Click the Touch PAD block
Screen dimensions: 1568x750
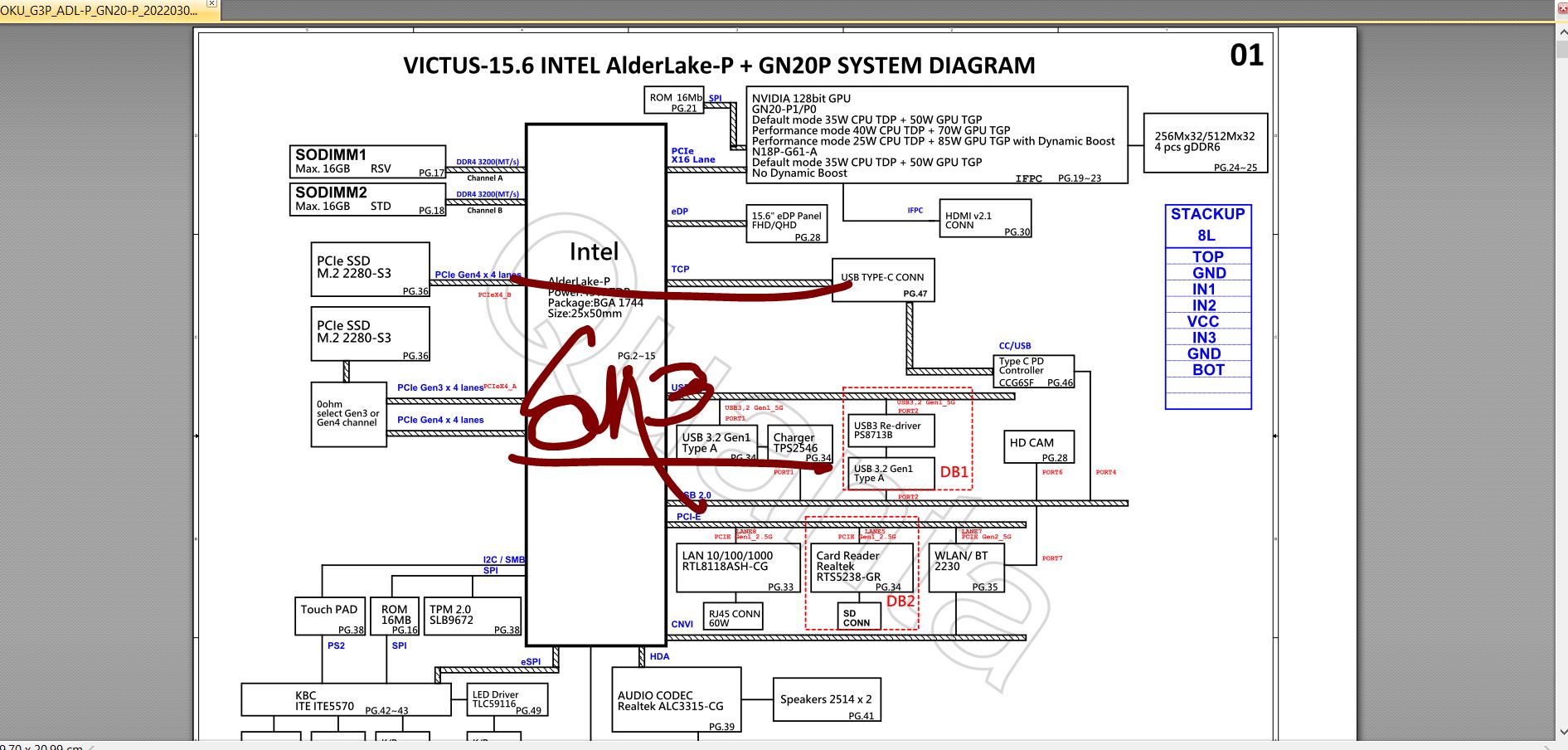click(x=330, y=616)
